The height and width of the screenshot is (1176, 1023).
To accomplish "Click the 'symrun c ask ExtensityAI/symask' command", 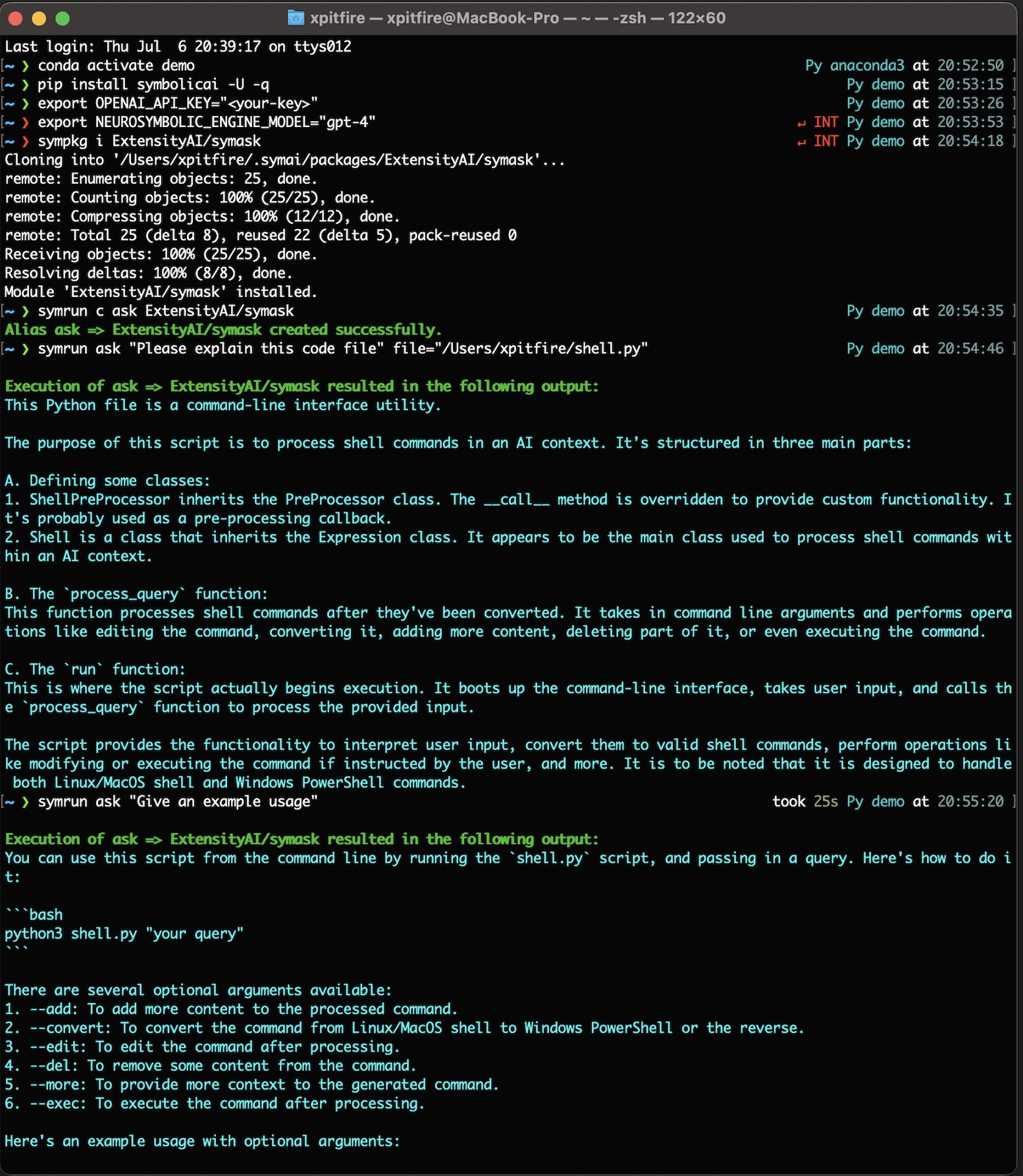I will pyautogui.click(x=166, y=311).
